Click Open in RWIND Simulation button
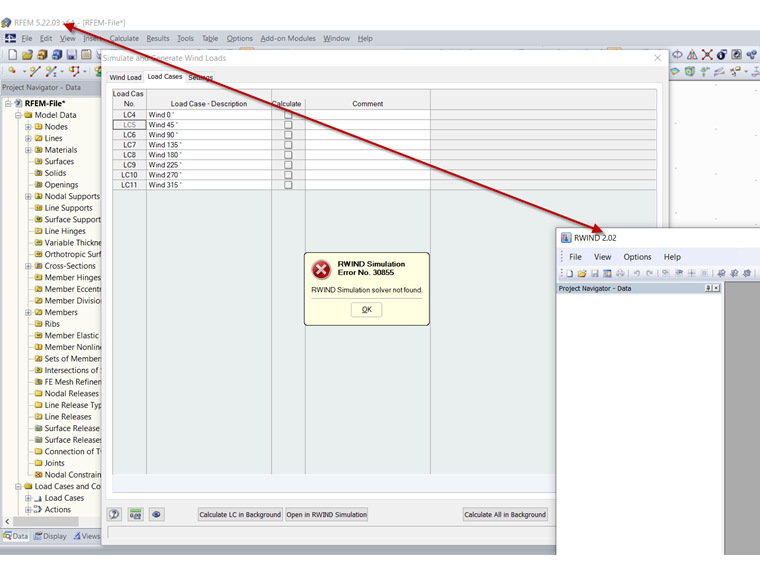Image resolution: width=760 pixels, height=570 pixels. 326,514
